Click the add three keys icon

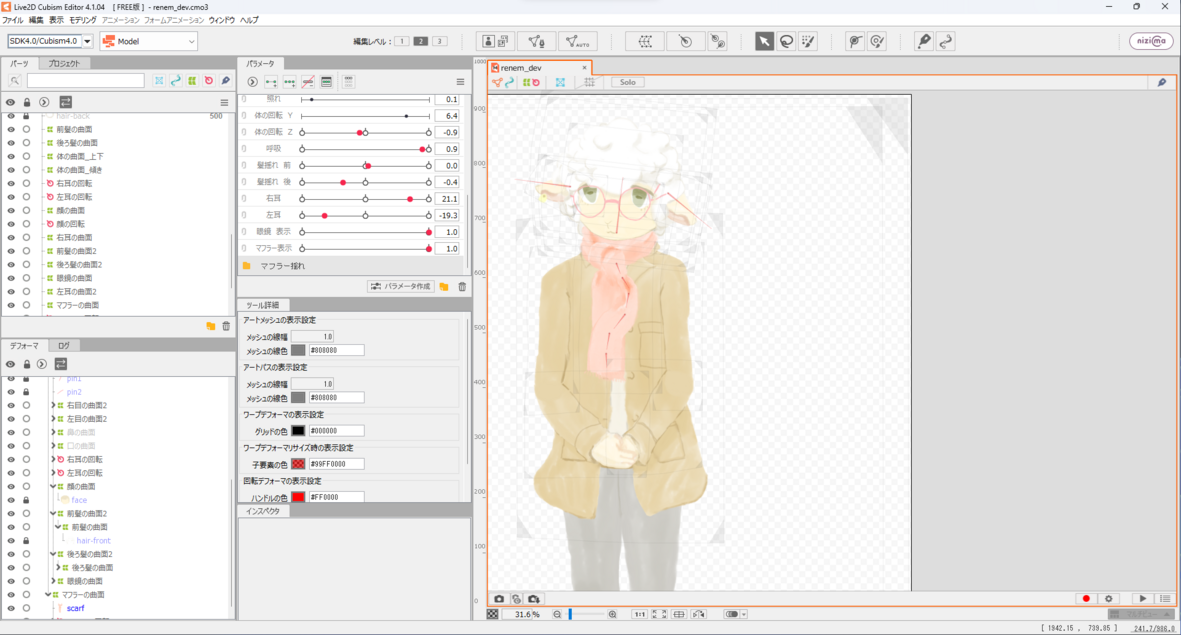coord(289,81)
